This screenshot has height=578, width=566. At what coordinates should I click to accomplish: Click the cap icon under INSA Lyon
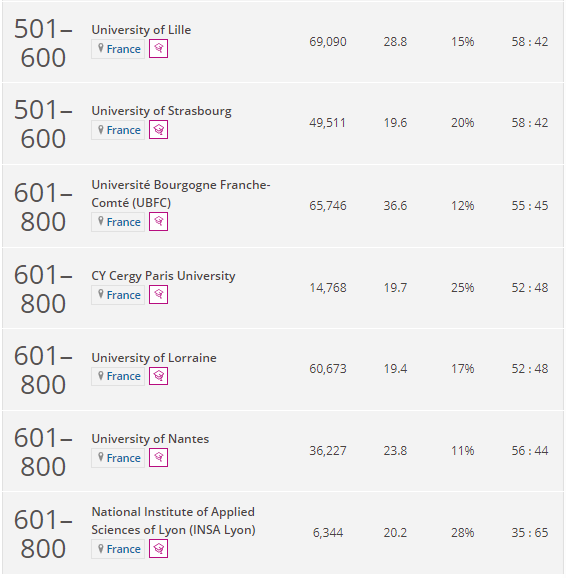(159, 549)
